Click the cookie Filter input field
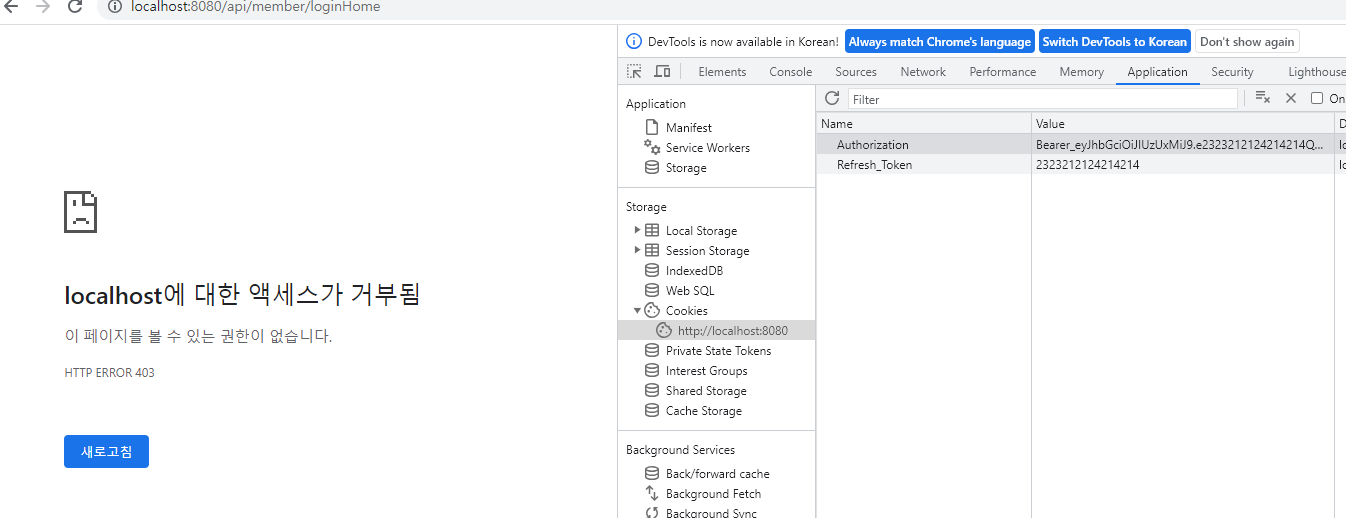Viewport: 1346px width, 518px height. click(1043, 99)
